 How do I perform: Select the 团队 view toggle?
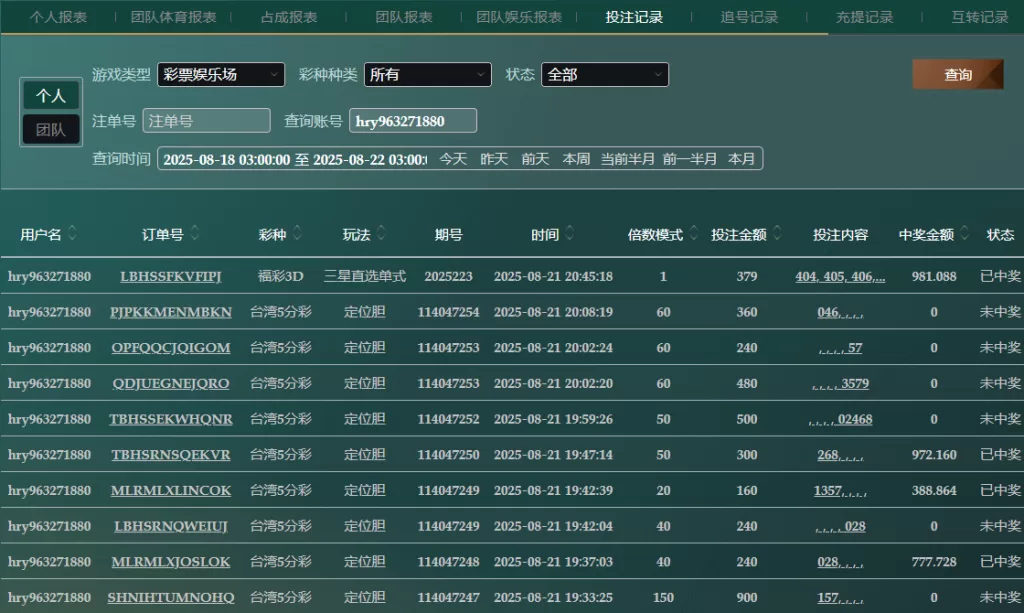coord(51,129)
